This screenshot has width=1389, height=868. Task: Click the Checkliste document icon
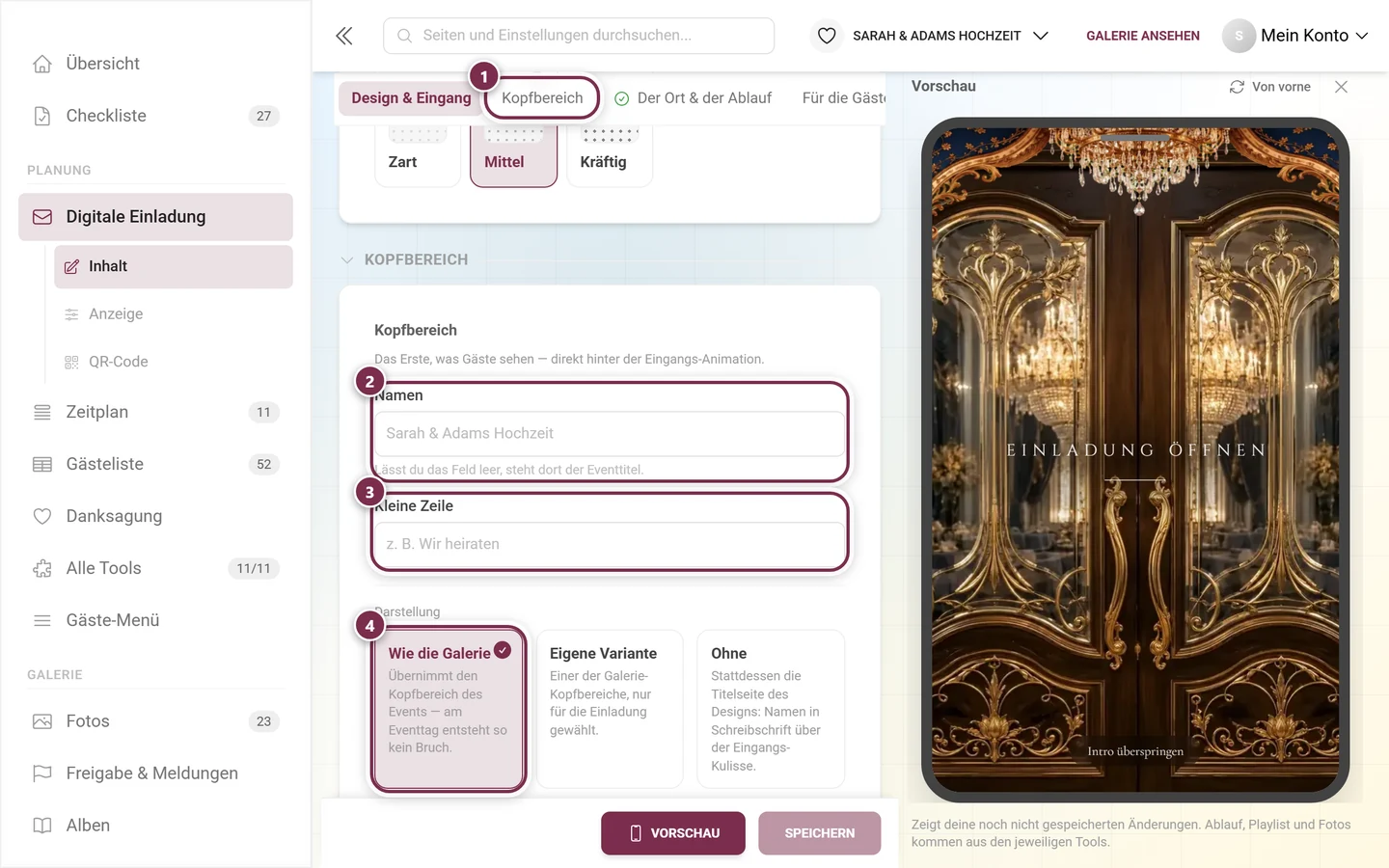(42, 116)
